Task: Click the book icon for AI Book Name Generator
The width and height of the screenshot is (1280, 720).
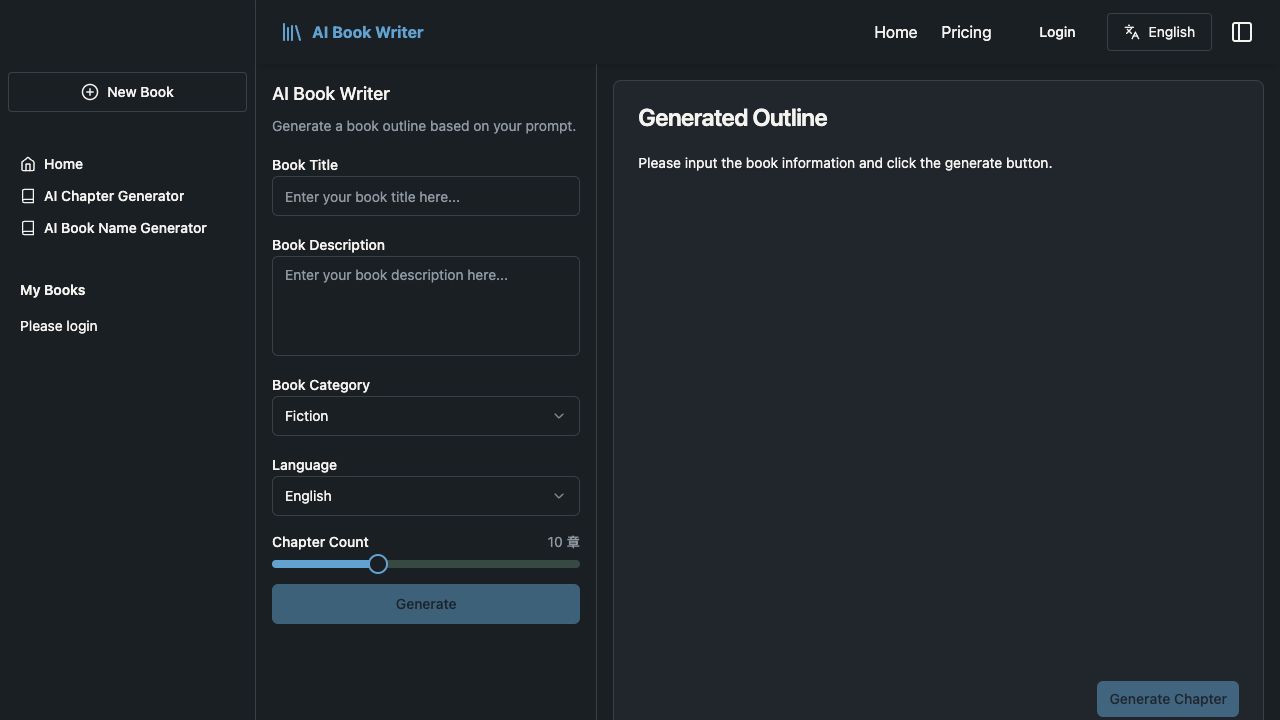Action: tap(28, 228)
